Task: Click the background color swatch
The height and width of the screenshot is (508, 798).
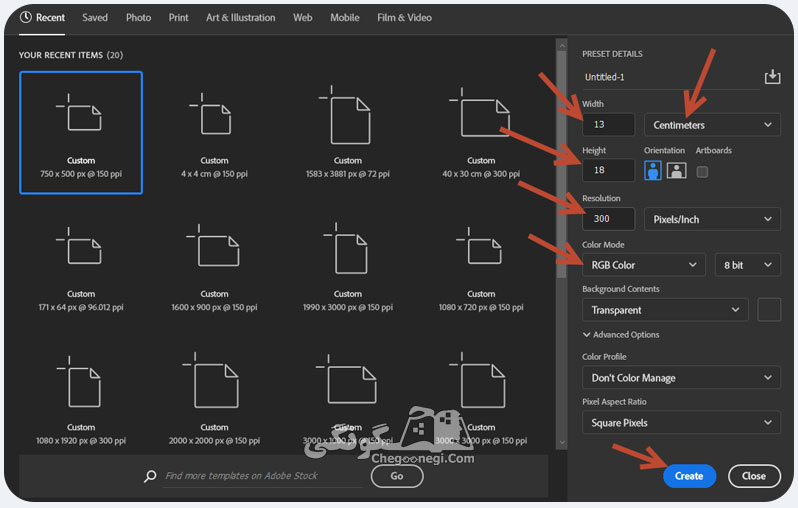Action: point(769,310)
